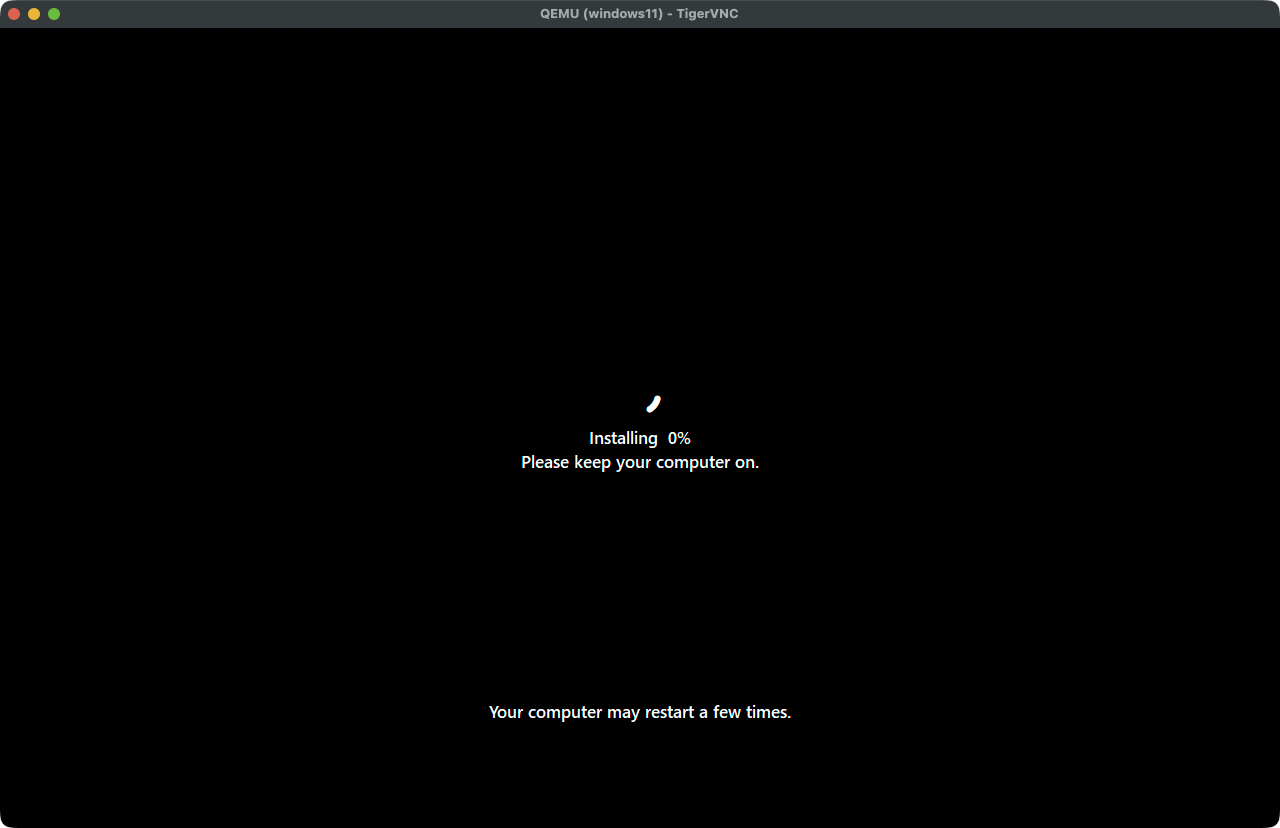Click the "QEMU (windows11) - TigerVNC" window title
This screenshot has height=828, width=1280.
pos(639,14)
